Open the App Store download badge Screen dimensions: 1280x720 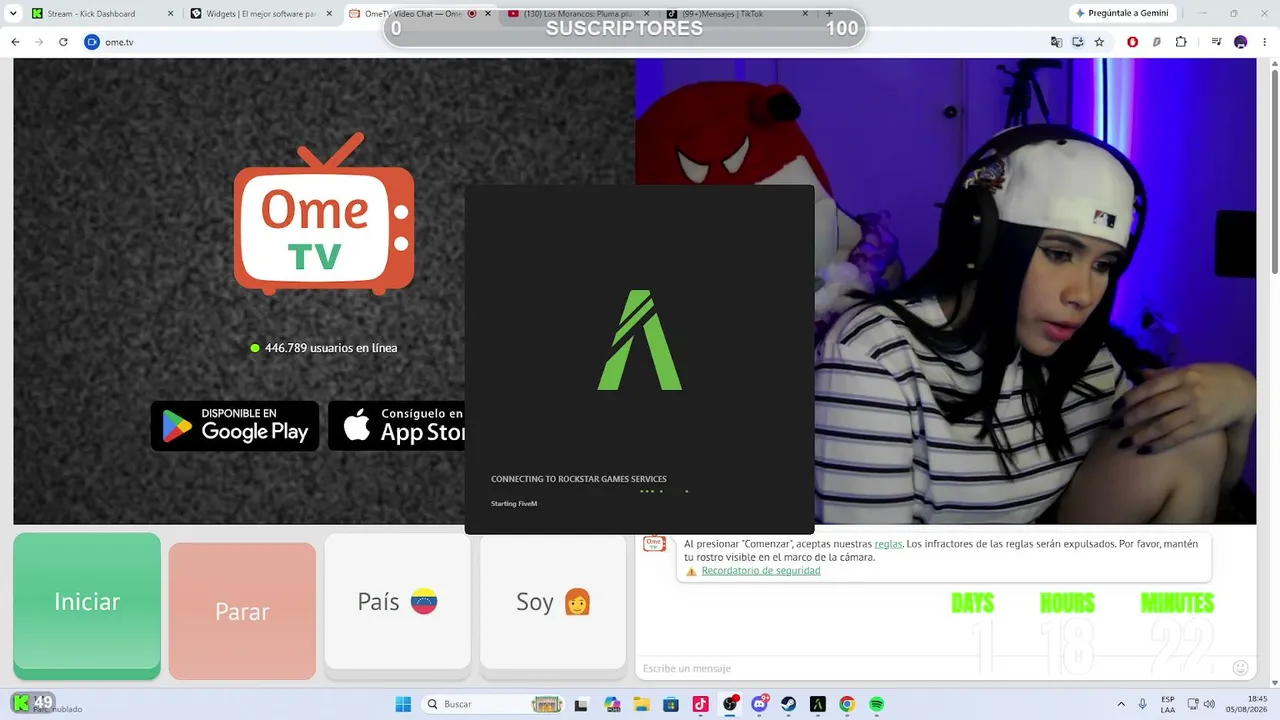pos(397,426)
